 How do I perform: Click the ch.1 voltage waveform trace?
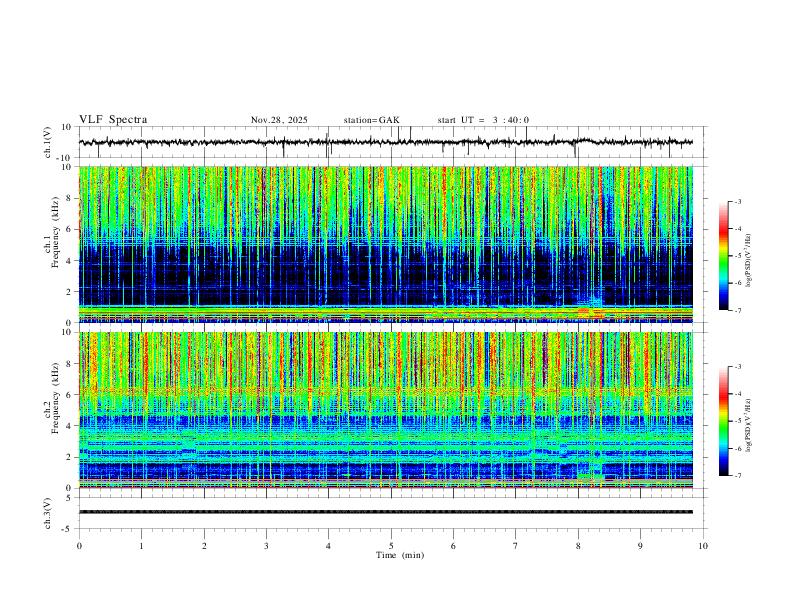tap(386, 142)
